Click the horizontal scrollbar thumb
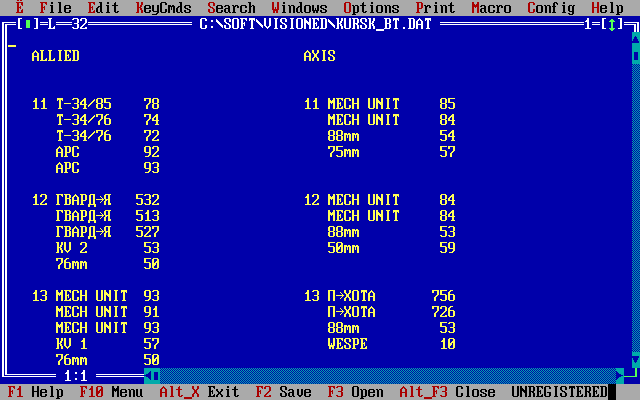 156,376
